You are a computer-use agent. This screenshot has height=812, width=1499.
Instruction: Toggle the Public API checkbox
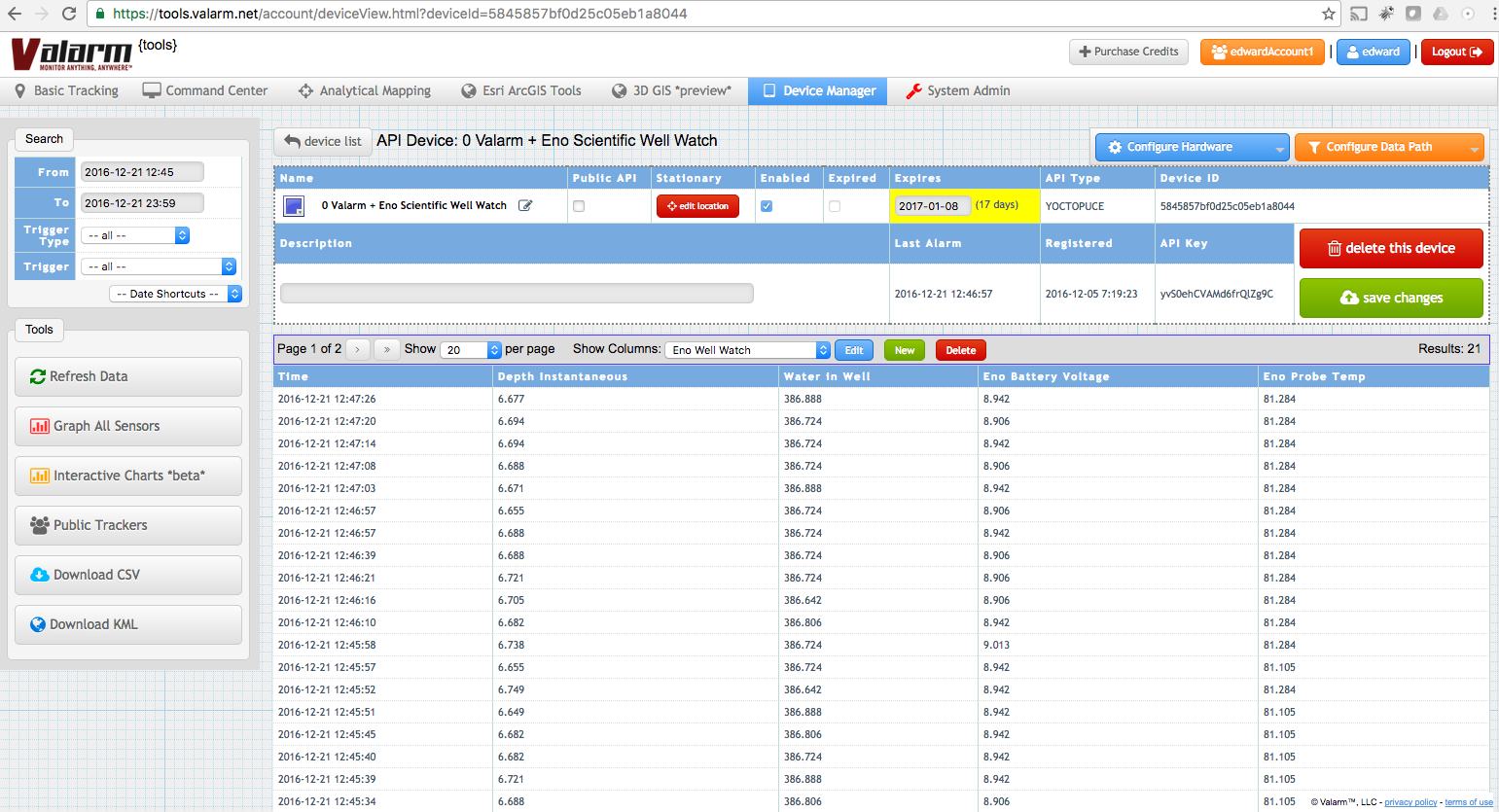[x=579, y=206]
